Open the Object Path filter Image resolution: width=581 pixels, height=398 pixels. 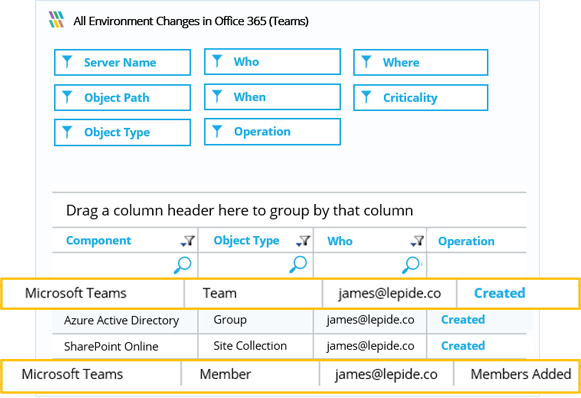click(122, 97)
